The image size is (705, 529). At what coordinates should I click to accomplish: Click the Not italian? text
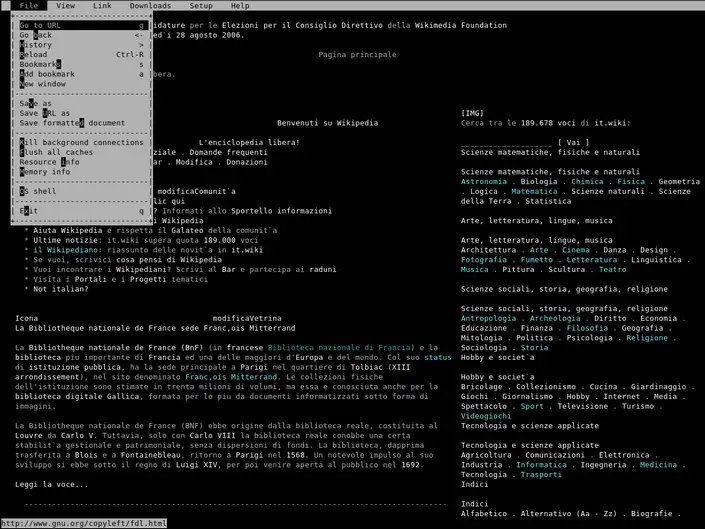click(x=61, y=289)
